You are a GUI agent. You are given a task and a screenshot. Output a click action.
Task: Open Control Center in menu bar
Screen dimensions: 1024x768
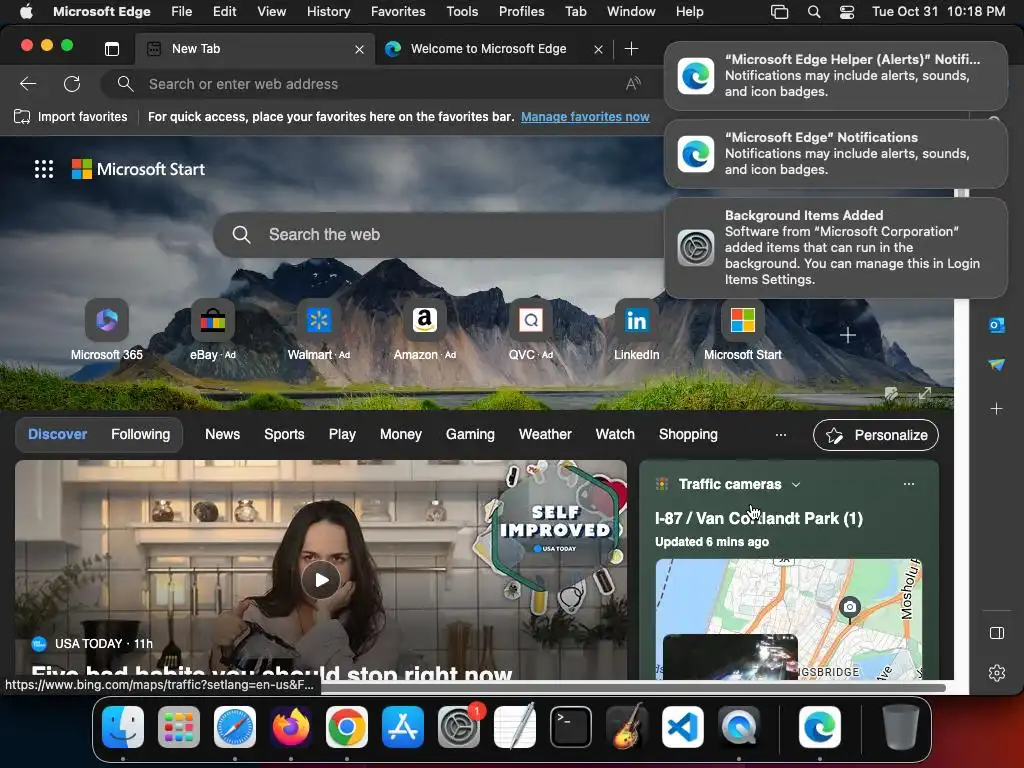[846, 12]
